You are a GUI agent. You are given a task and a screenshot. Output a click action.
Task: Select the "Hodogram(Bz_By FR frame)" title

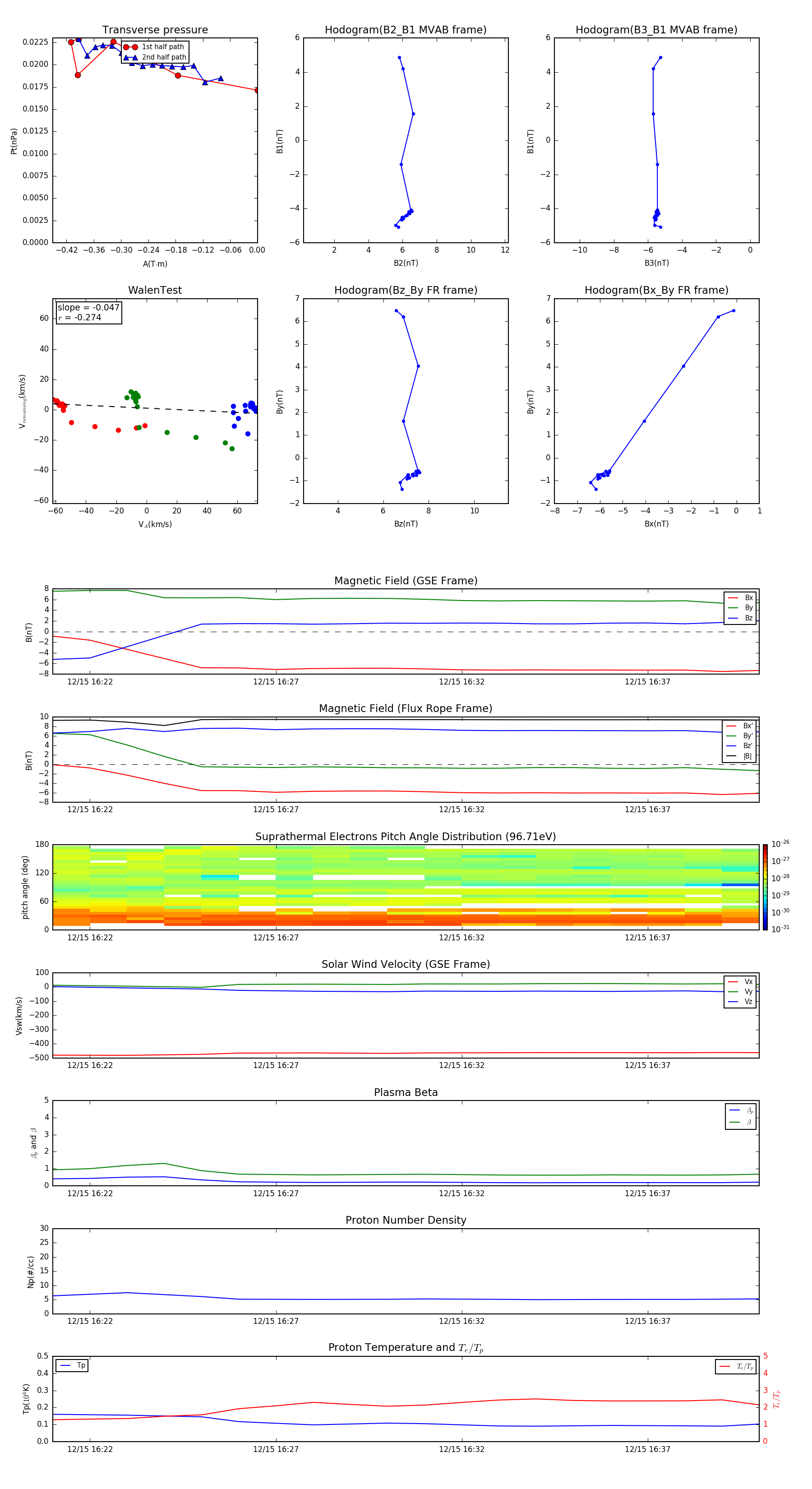click(x=406, y=290)
